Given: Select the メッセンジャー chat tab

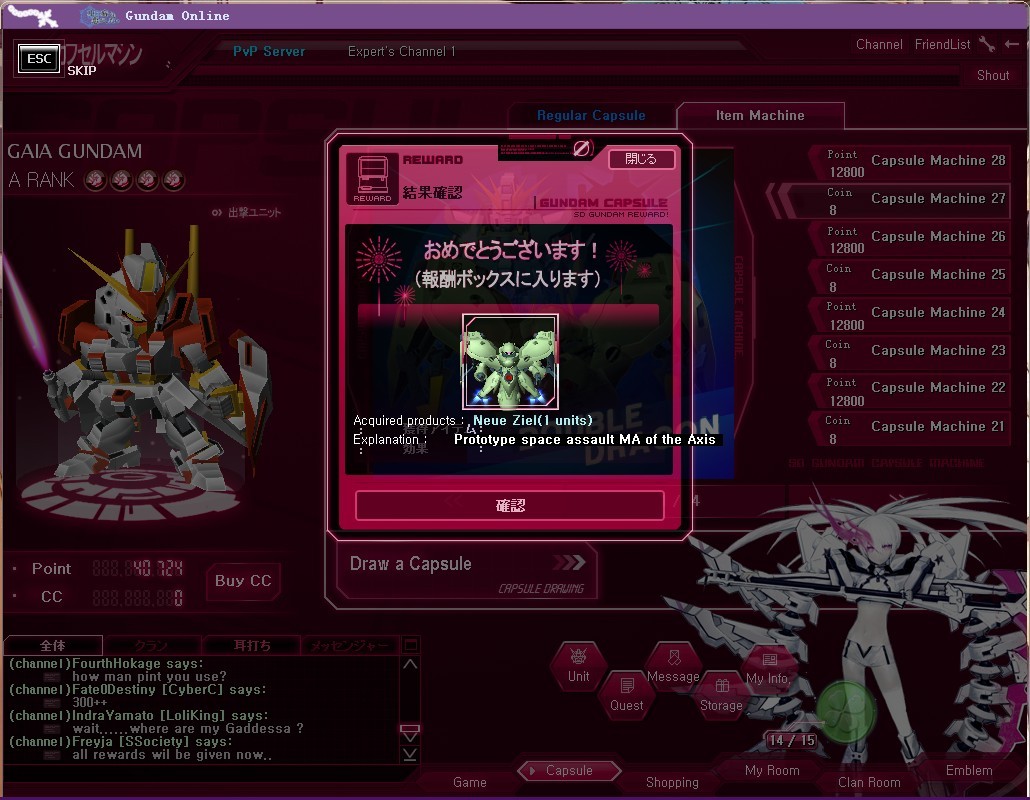Looking at the screenshot, I should pyautogui.click(x=349, y=645).
